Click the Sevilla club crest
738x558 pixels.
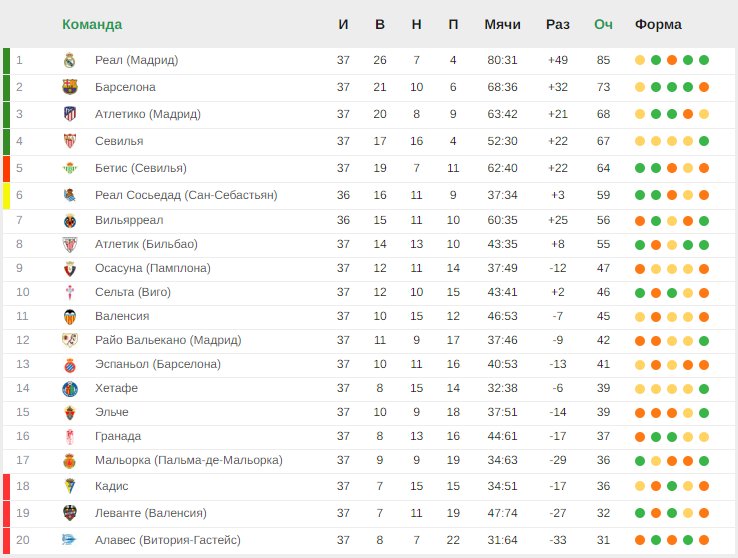(70, 141)
